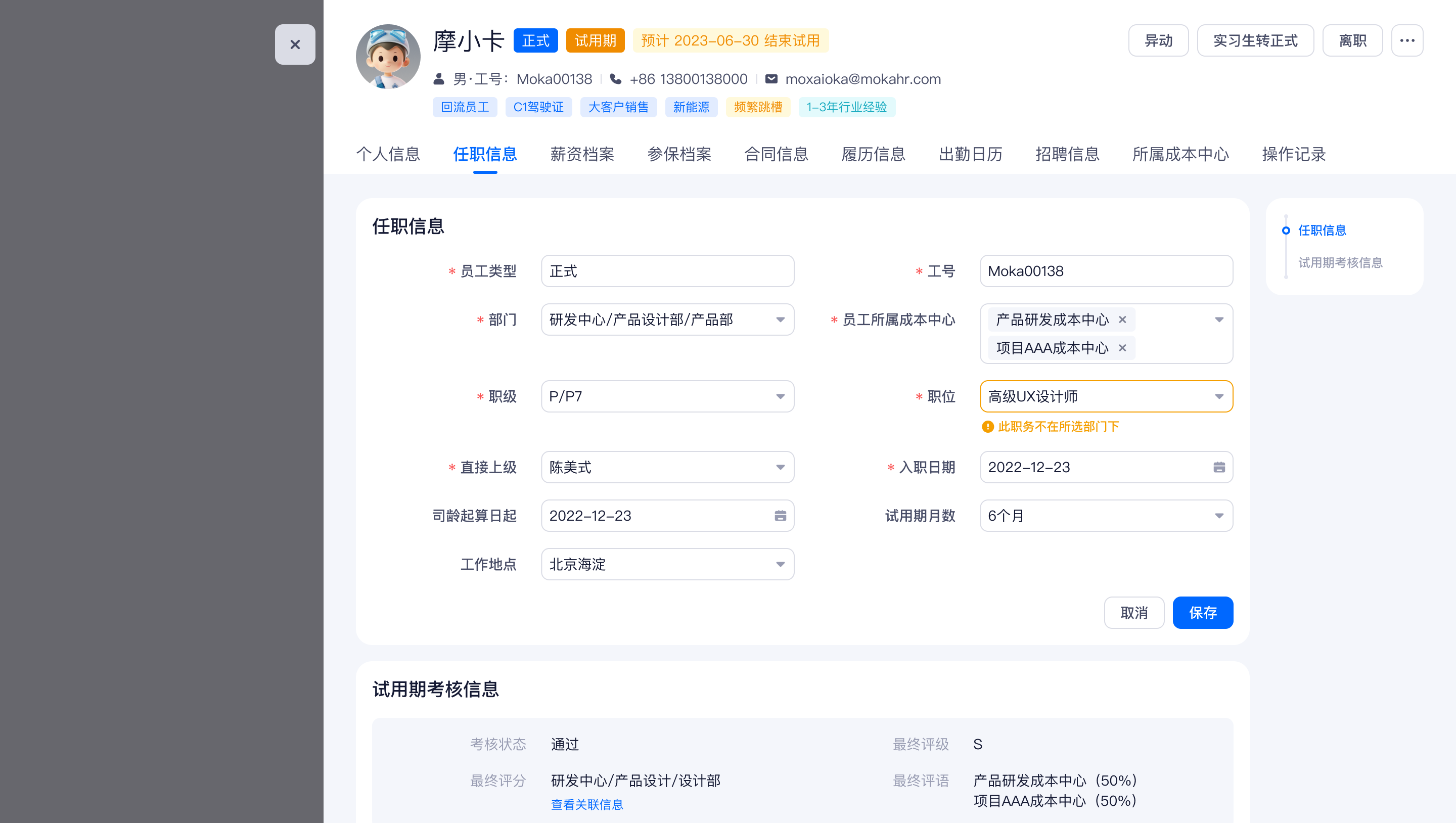This screenshot has height=823, width=1456.
Task: Switch to the 合同信息 tab
Action: [776, 154]
